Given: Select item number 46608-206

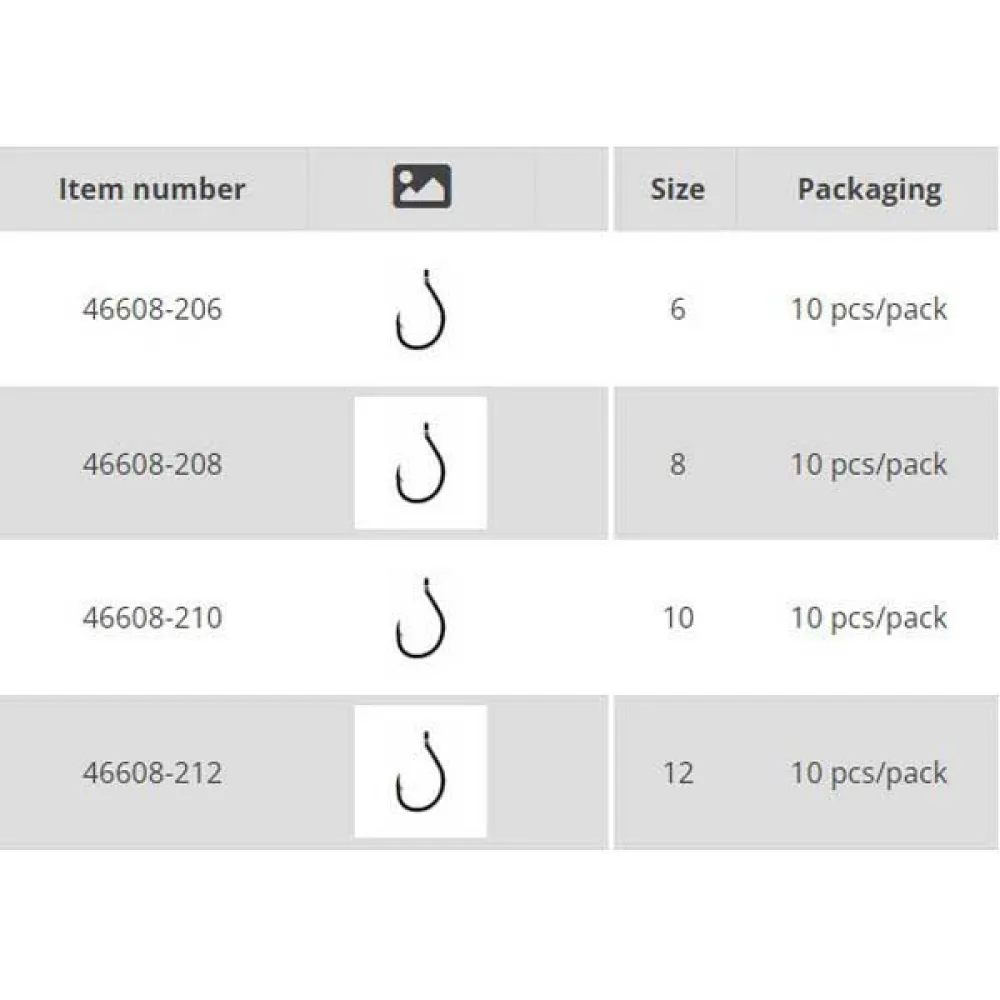Looking at the screenshot, I should click(152, 309).
